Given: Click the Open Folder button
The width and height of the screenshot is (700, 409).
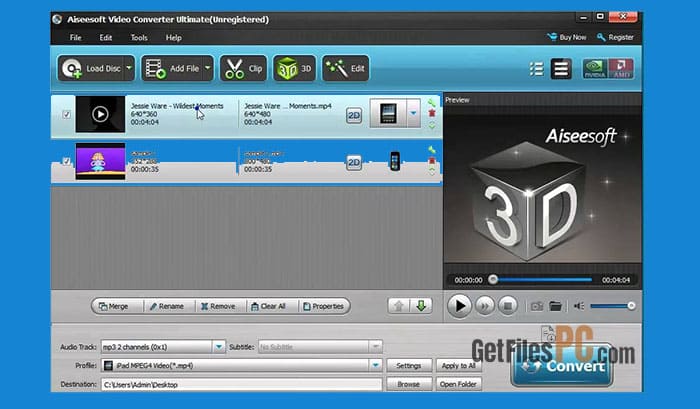Looking at the screenshot, I should (458, 384).
